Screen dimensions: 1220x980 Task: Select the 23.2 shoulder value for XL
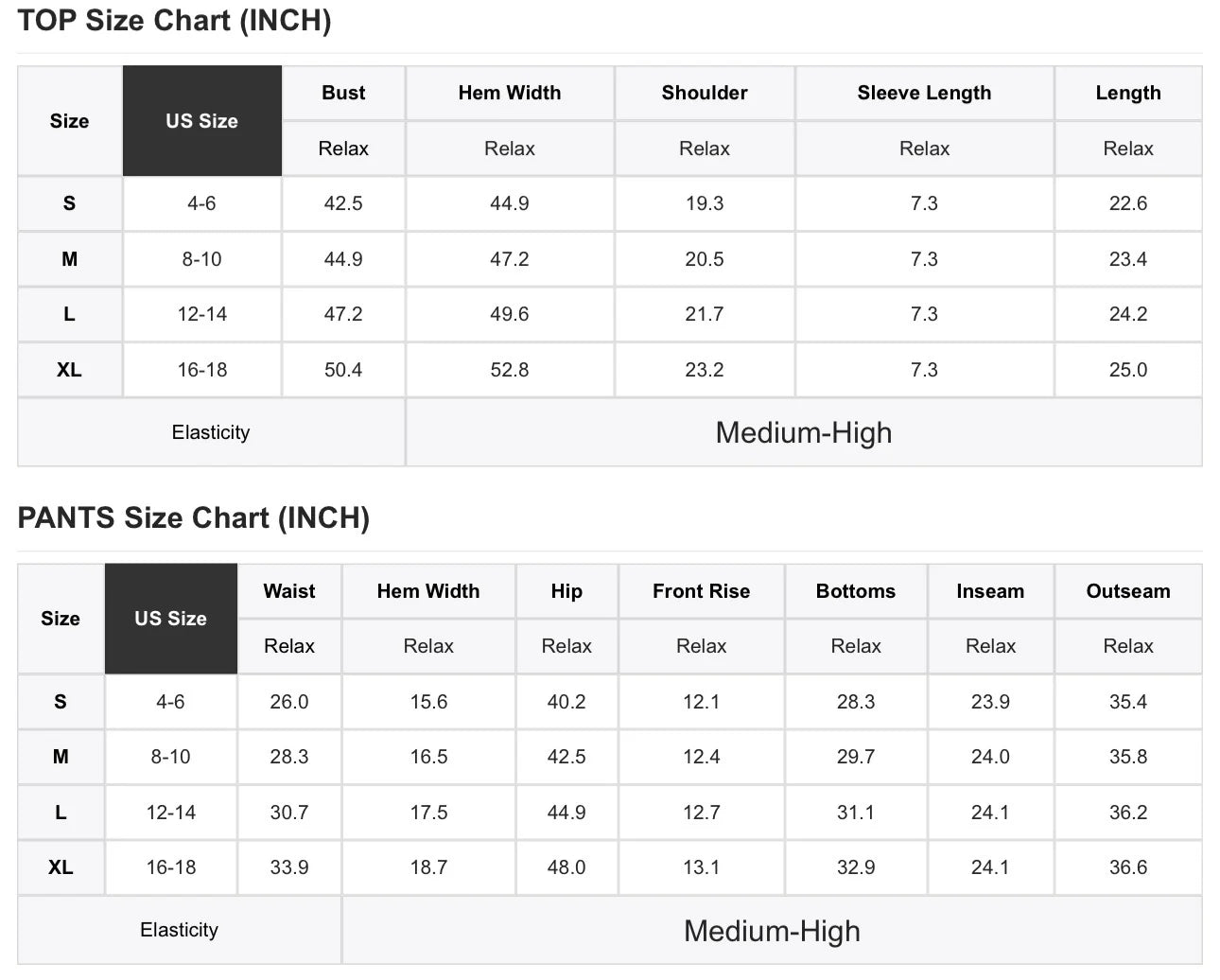[705, 370]
